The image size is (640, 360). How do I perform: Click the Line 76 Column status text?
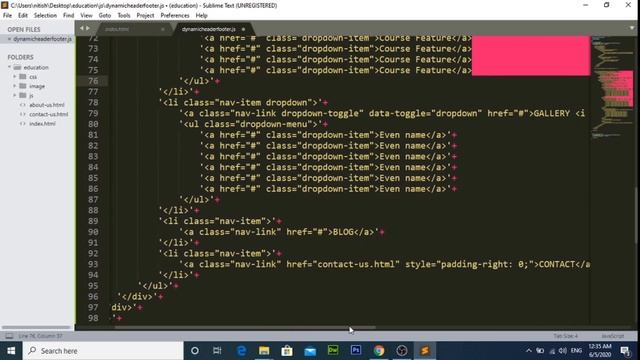(x=40, y=336)
